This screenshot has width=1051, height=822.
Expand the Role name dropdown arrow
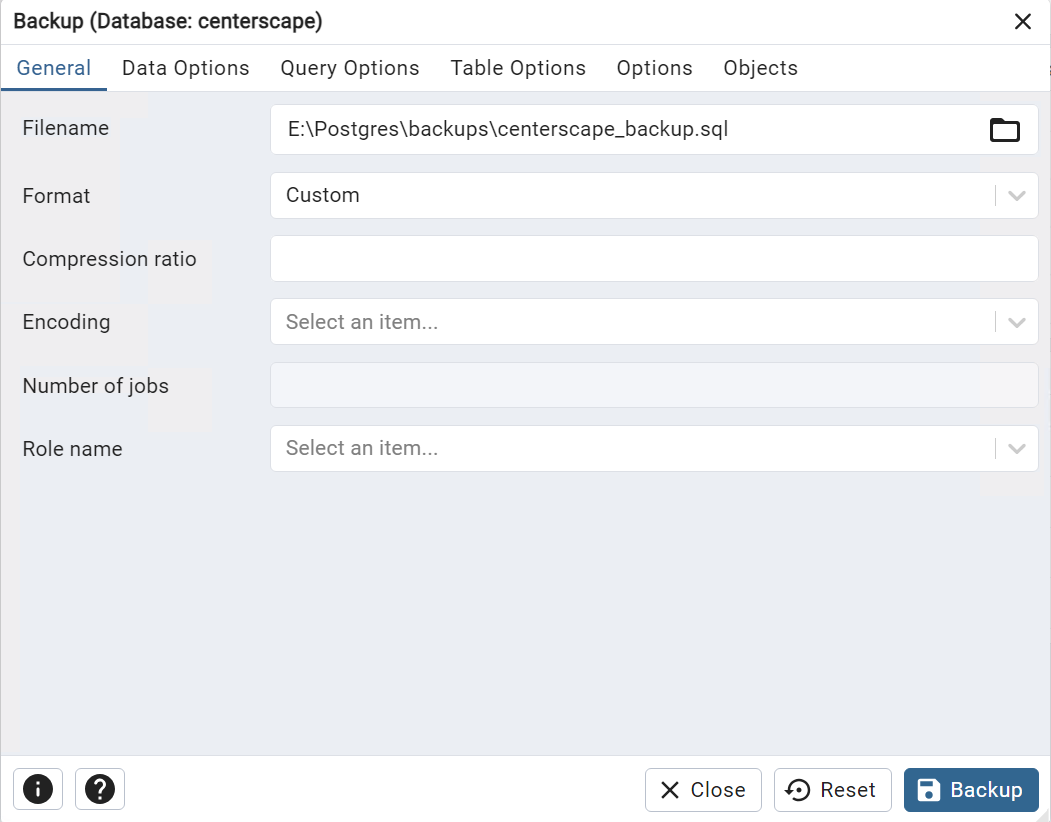1017,449
